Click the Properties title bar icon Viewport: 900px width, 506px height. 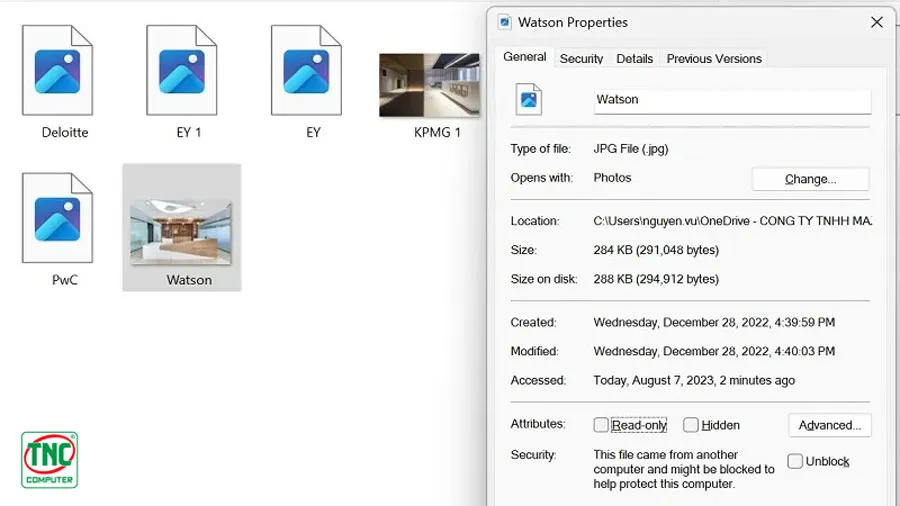(x=505, y=22)
